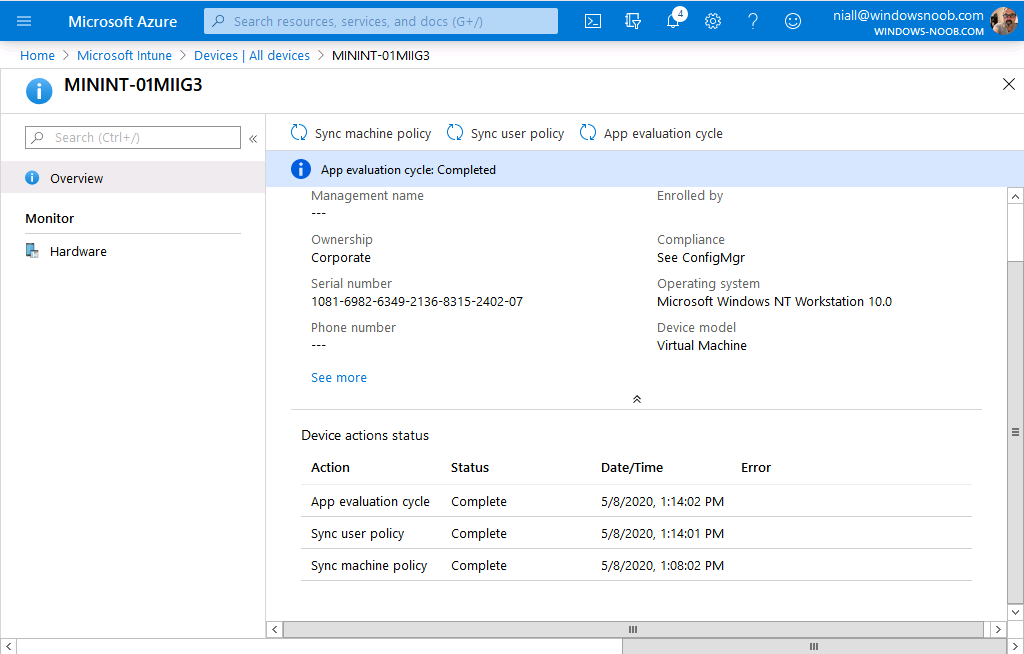Open the Azure portal hamburger menu
1024x654 pixels.
(x=24, y=21)
